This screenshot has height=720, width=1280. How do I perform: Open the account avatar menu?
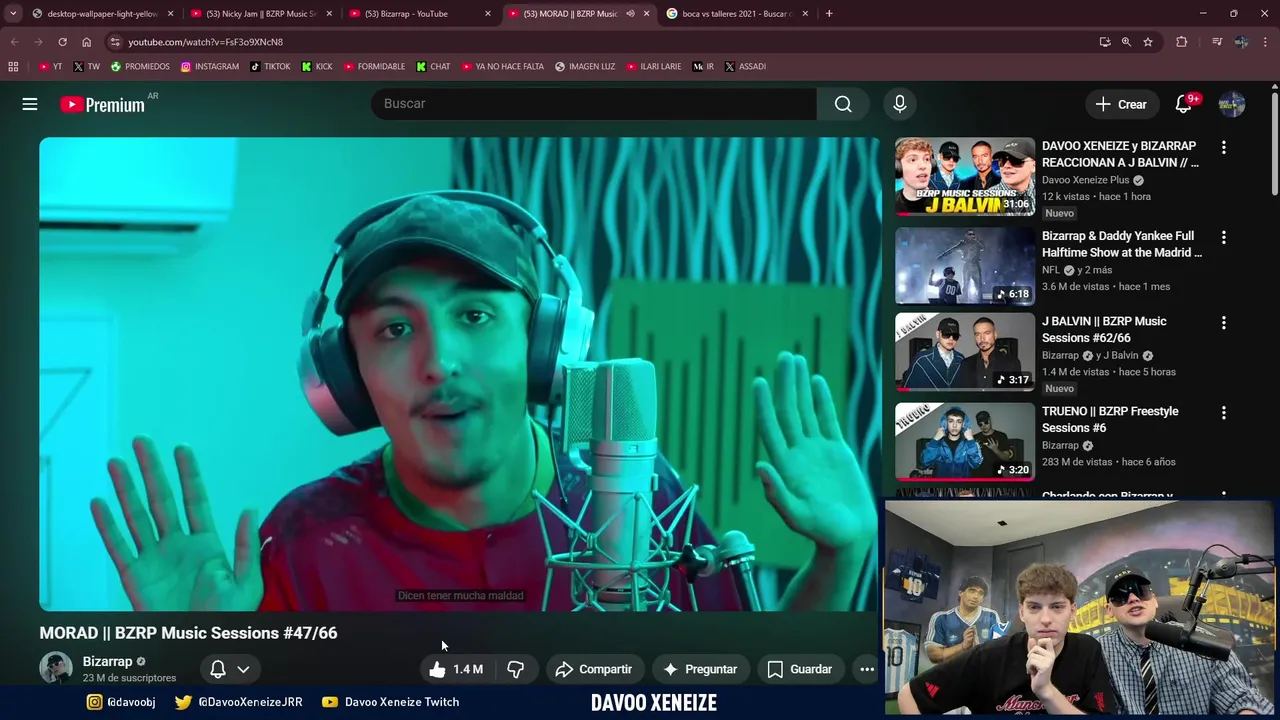pos(1232,104)
